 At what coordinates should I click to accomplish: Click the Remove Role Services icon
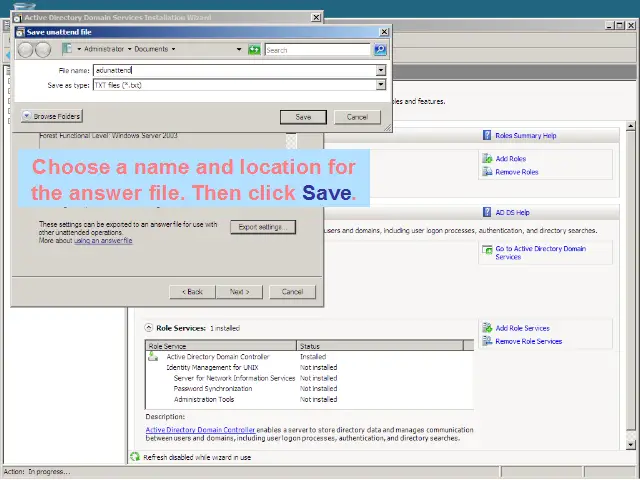pyautogui.click(x=487, y=340)
